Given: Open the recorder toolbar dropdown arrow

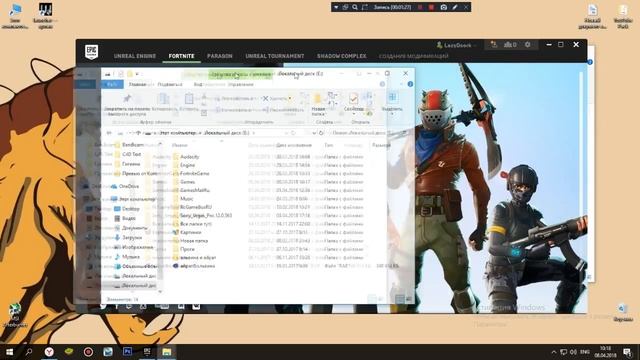Looking at the screenshot, I should click(x=336, y=7).
